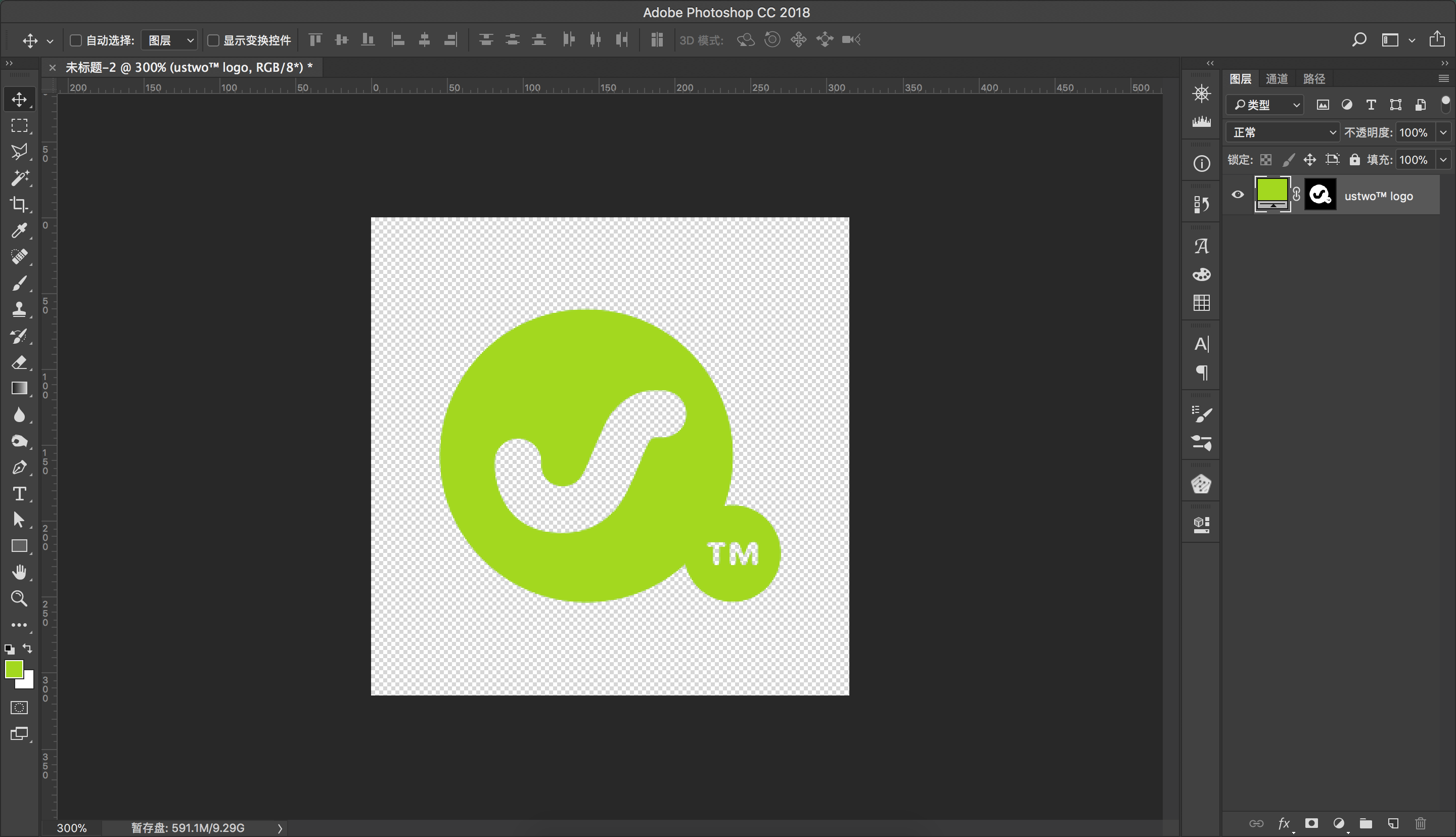Reset default foreground and background colors
This screenshot has height=837, width=1456.
(x=9, y=649)
